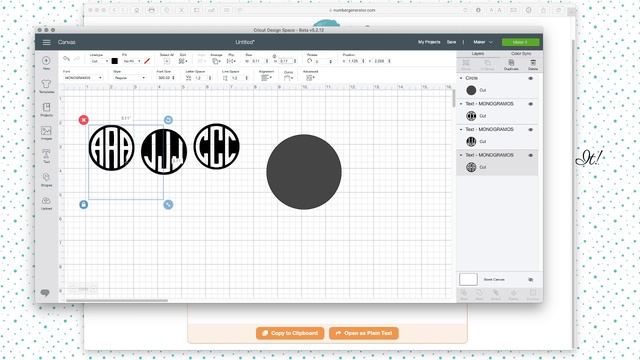640x360 pixels.
Task: Open the Curve dropdown
Action: point(288,78)
